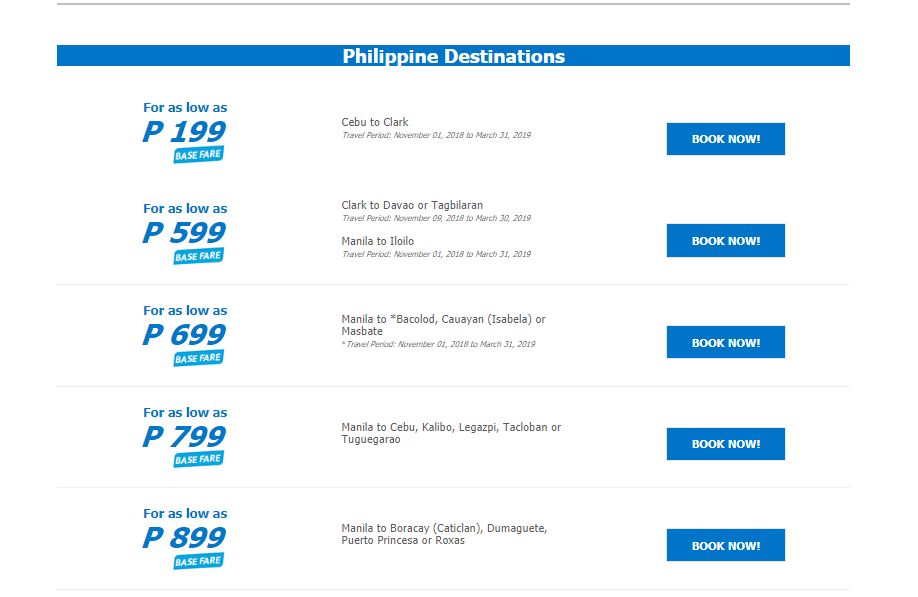
Task: Book the P 699 Manila to Bacolod fare
Action: point(725,342)
